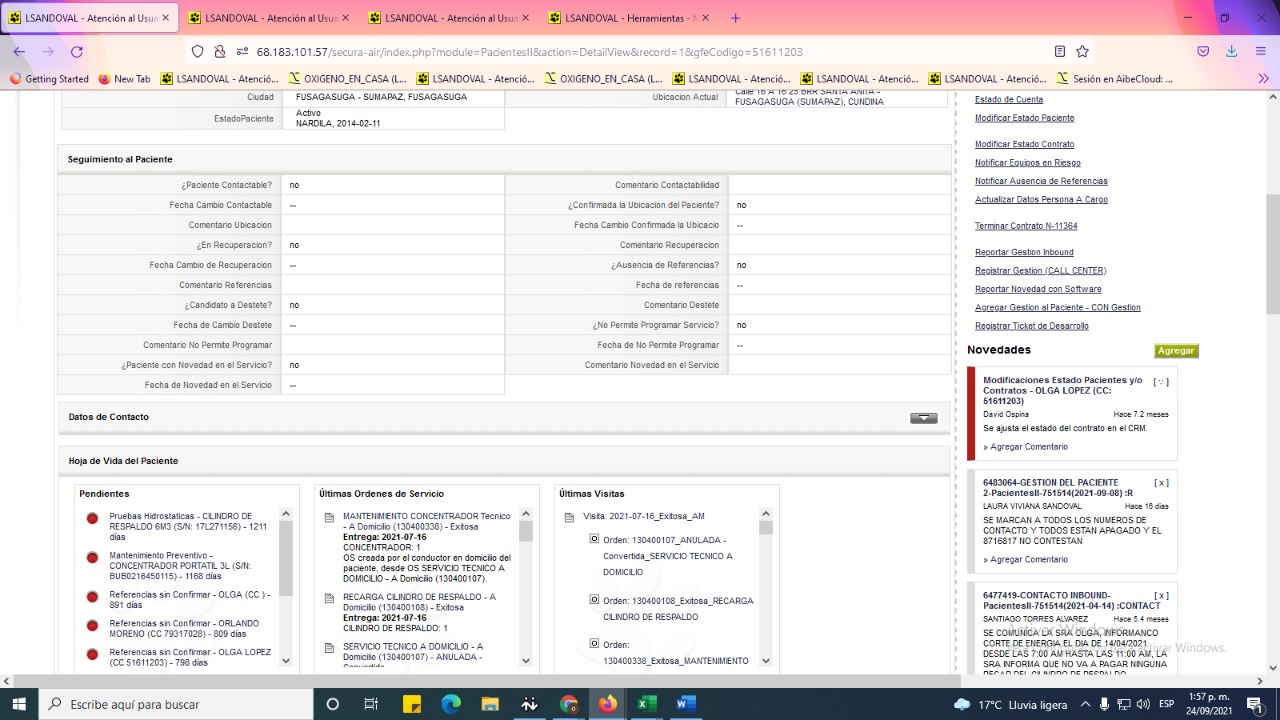Click the URL address field

(x=640, y=51)
